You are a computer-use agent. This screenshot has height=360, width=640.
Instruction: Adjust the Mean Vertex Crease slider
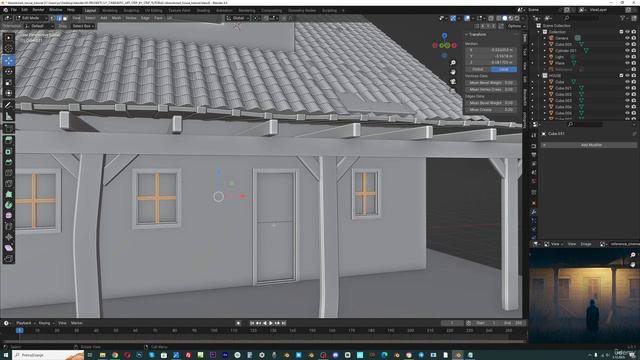(491, 89)
